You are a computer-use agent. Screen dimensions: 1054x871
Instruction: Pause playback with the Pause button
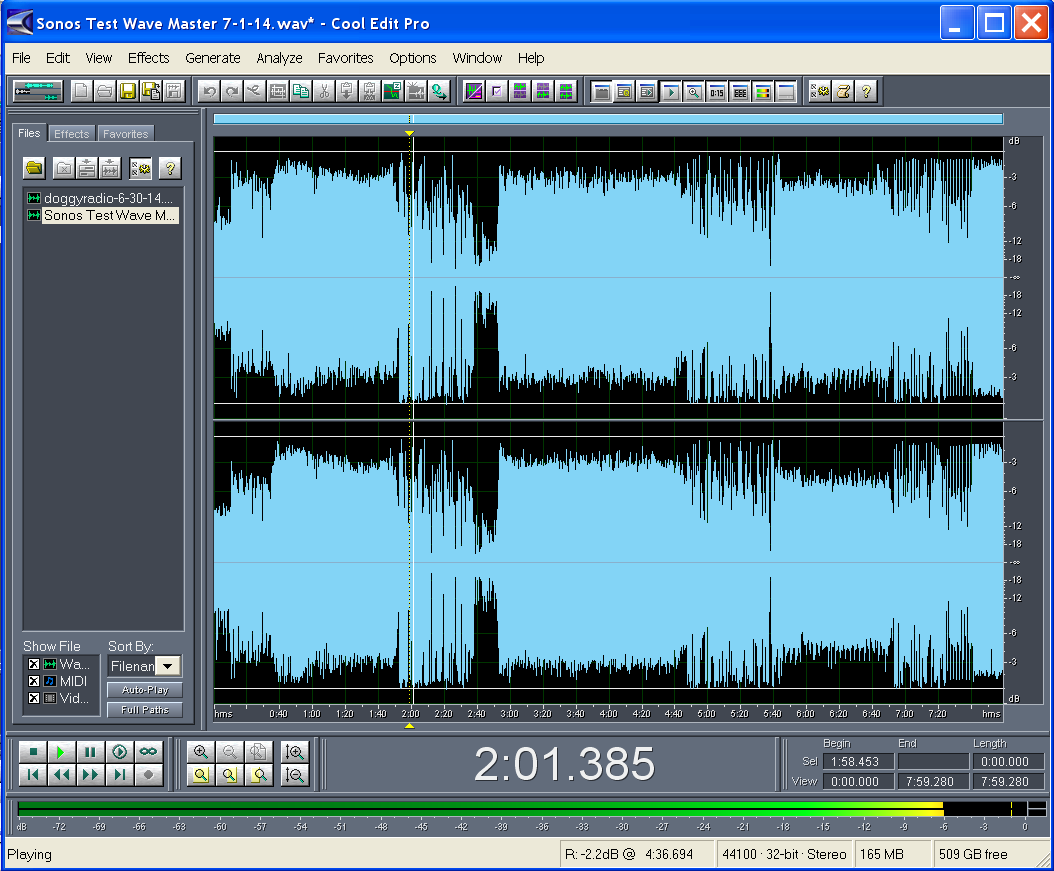(90, 751)
